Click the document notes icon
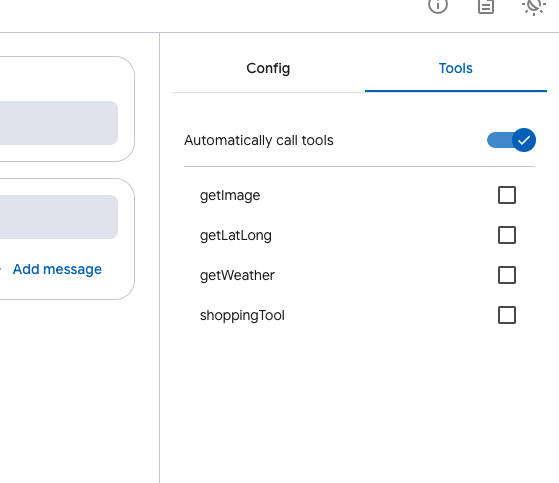 [486, 6]
